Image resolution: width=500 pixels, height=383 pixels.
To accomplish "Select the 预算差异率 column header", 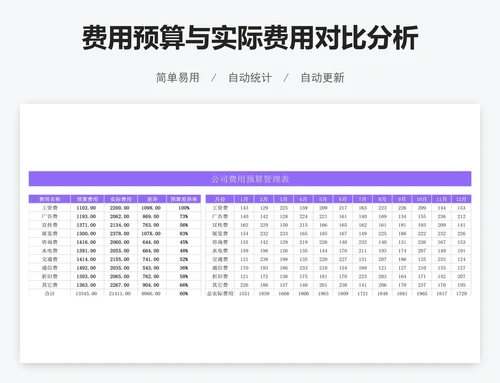I will pos(184,199).
